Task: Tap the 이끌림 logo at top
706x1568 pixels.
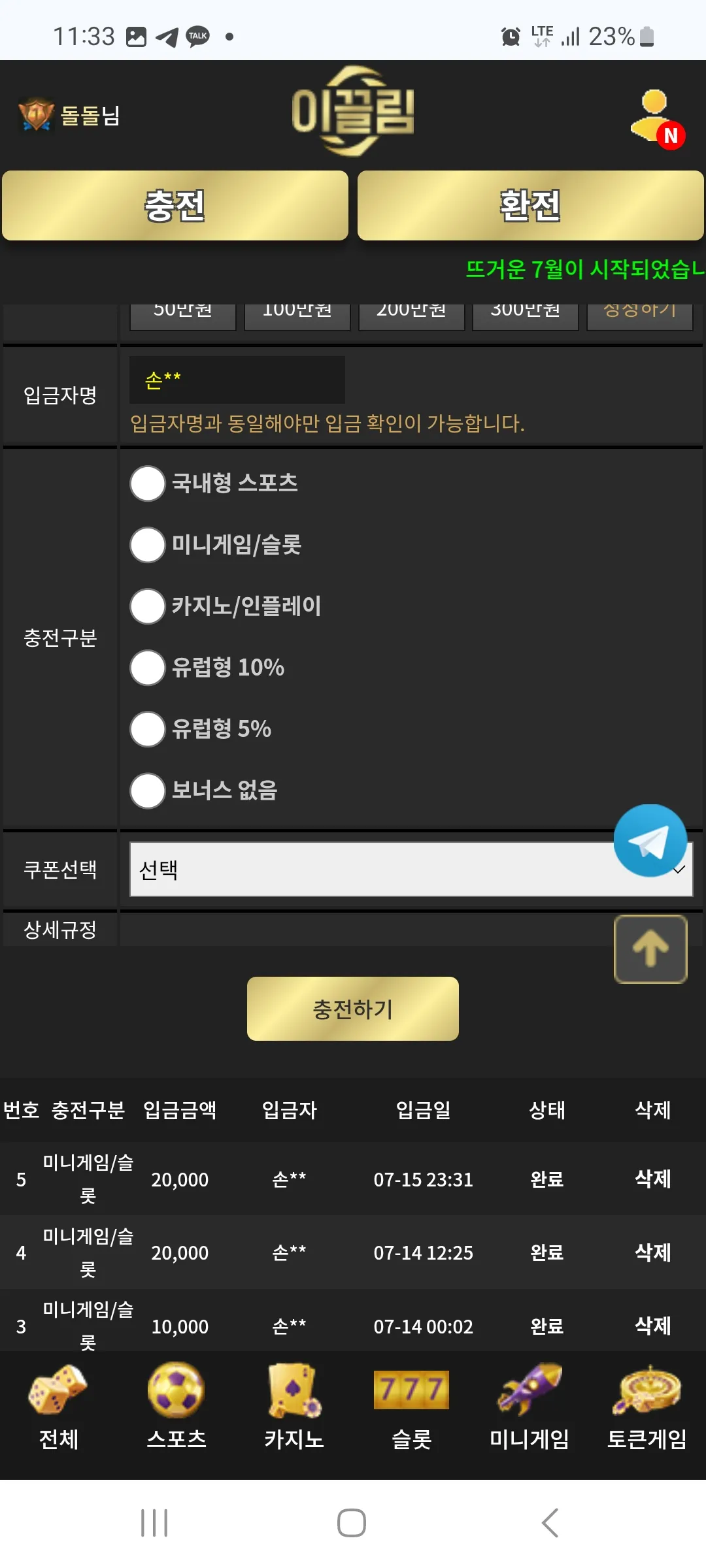Action: click(353, 111)
